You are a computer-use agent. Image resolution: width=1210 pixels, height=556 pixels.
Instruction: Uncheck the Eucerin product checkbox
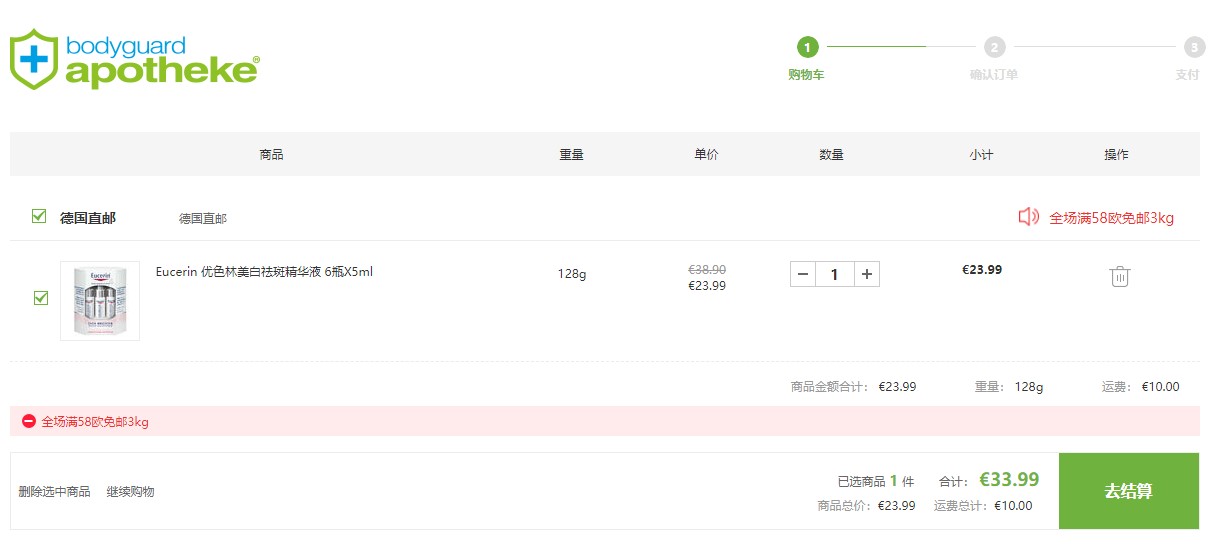tap(41, 298)
